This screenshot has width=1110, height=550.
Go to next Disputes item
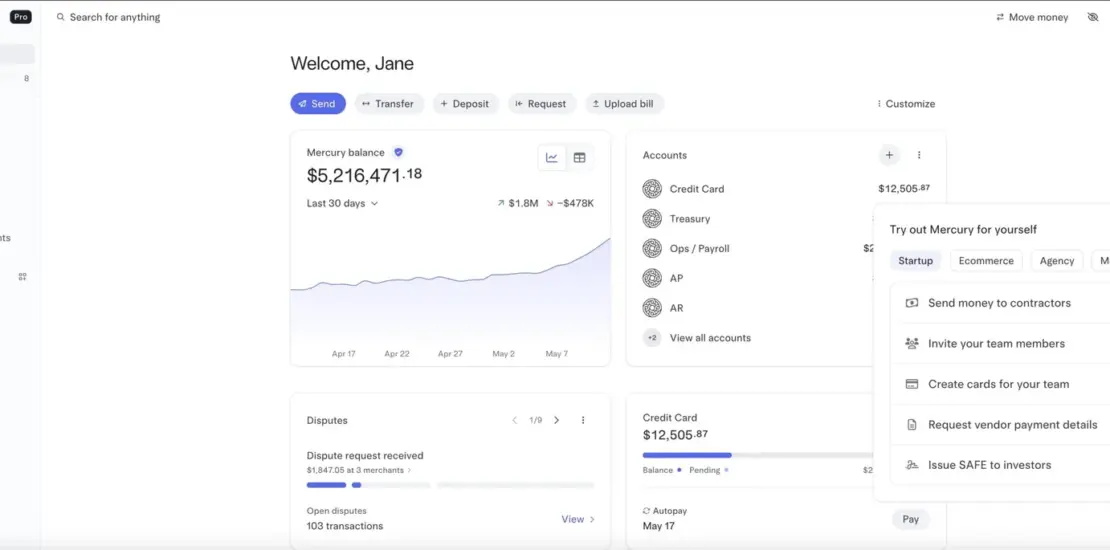pos(556,420)
